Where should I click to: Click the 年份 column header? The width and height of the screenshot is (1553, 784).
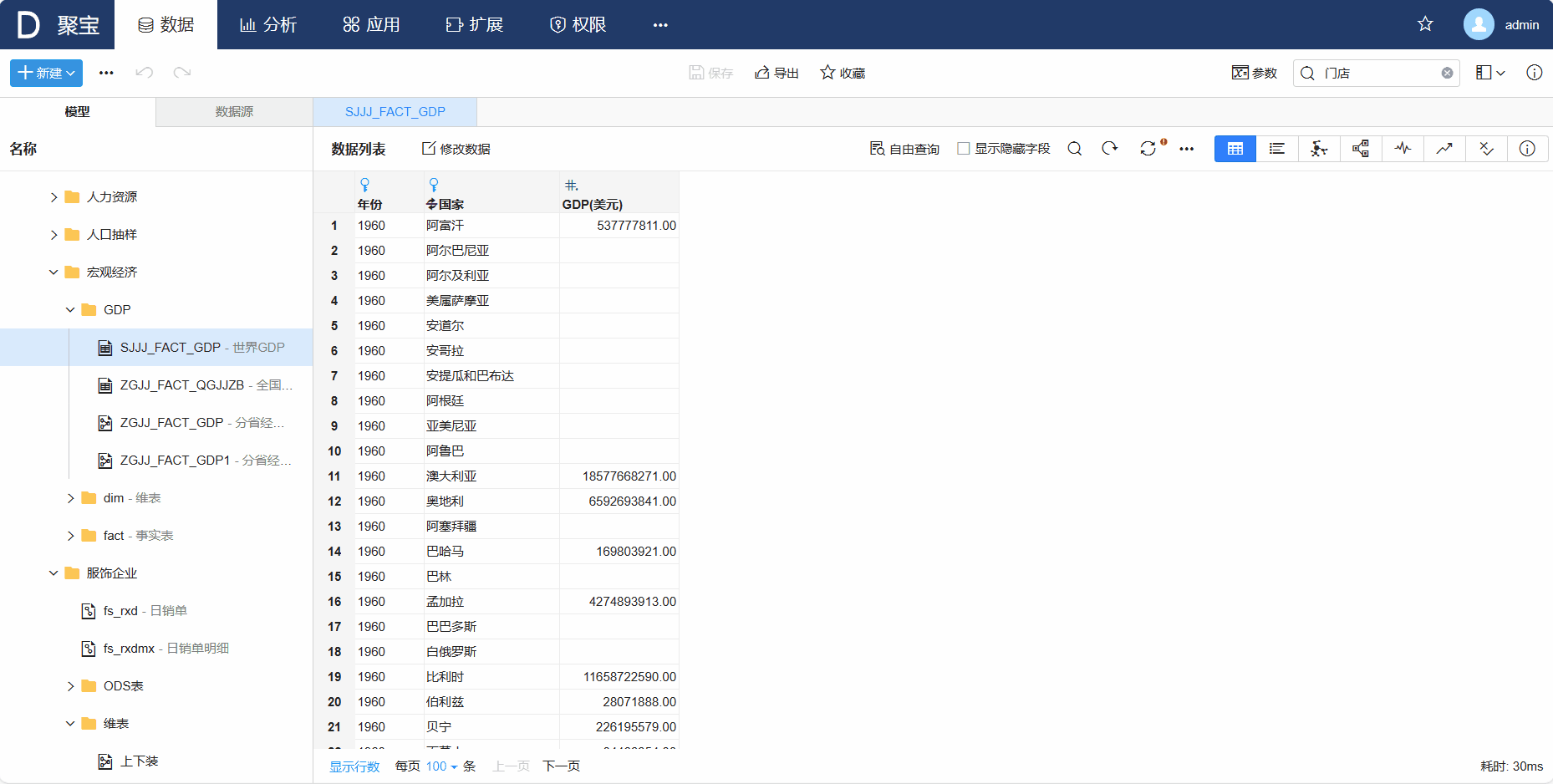click(x=389, y=193)
